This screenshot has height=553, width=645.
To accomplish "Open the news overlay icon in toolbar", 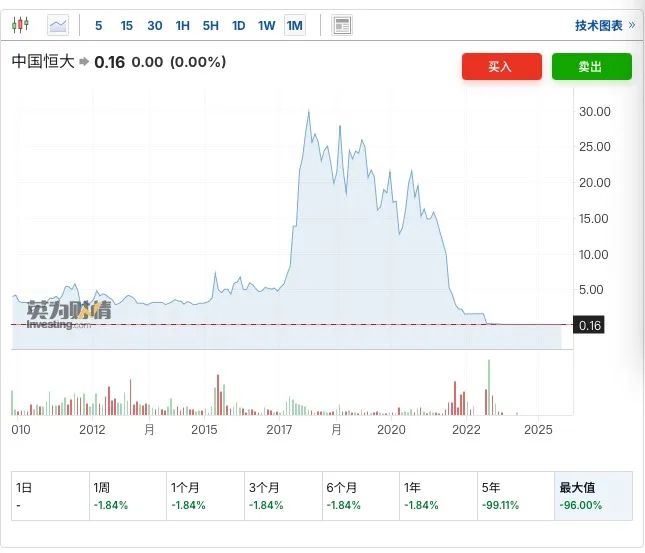I will pyautogui.click(x=342, y=25).
